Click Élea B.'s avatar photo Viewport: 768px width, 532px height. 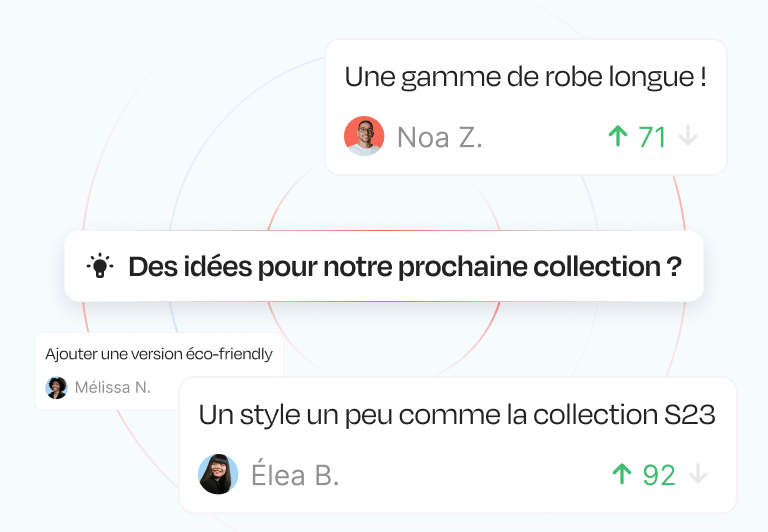pos(218,474)
